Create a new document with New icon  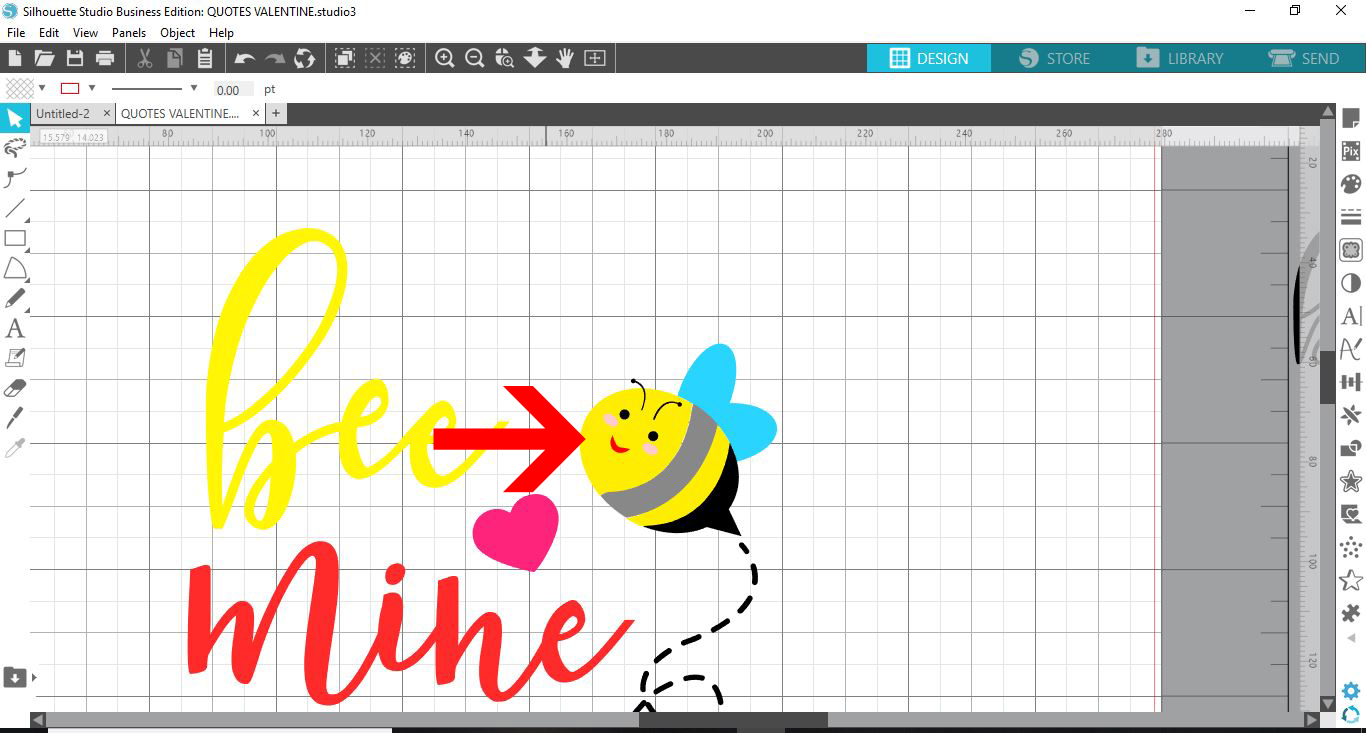[15, 59]
